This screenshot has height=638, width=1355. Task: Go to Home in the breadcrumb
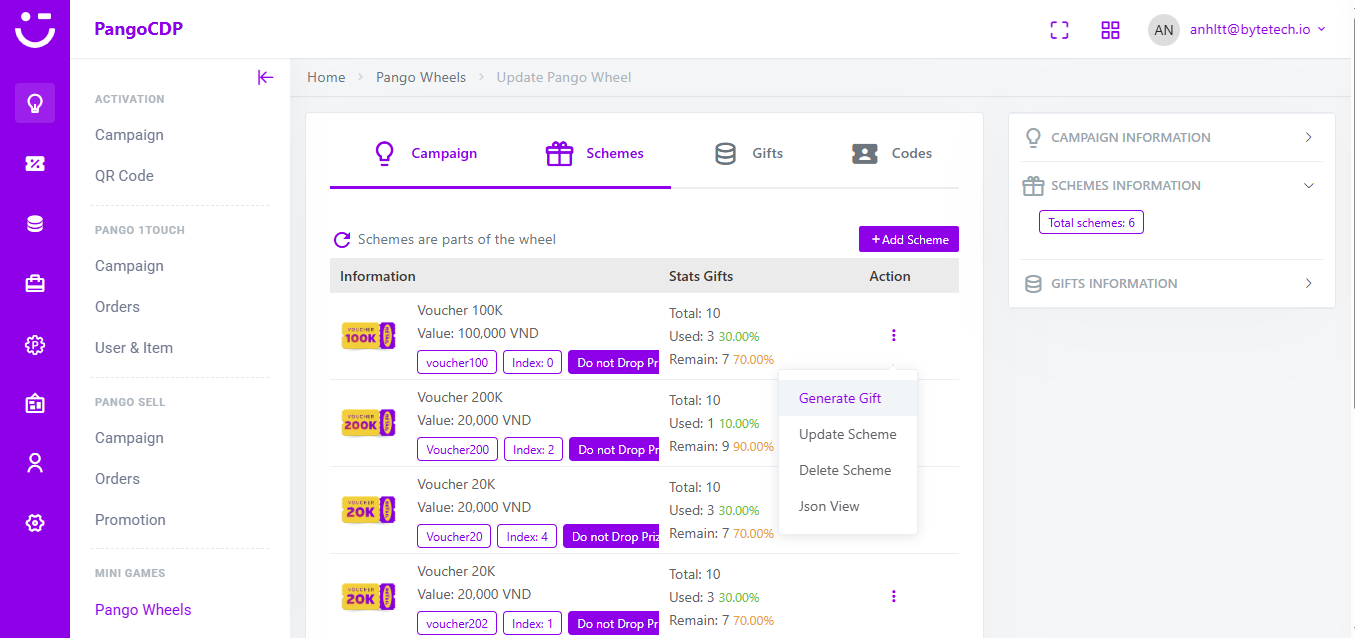326,77
